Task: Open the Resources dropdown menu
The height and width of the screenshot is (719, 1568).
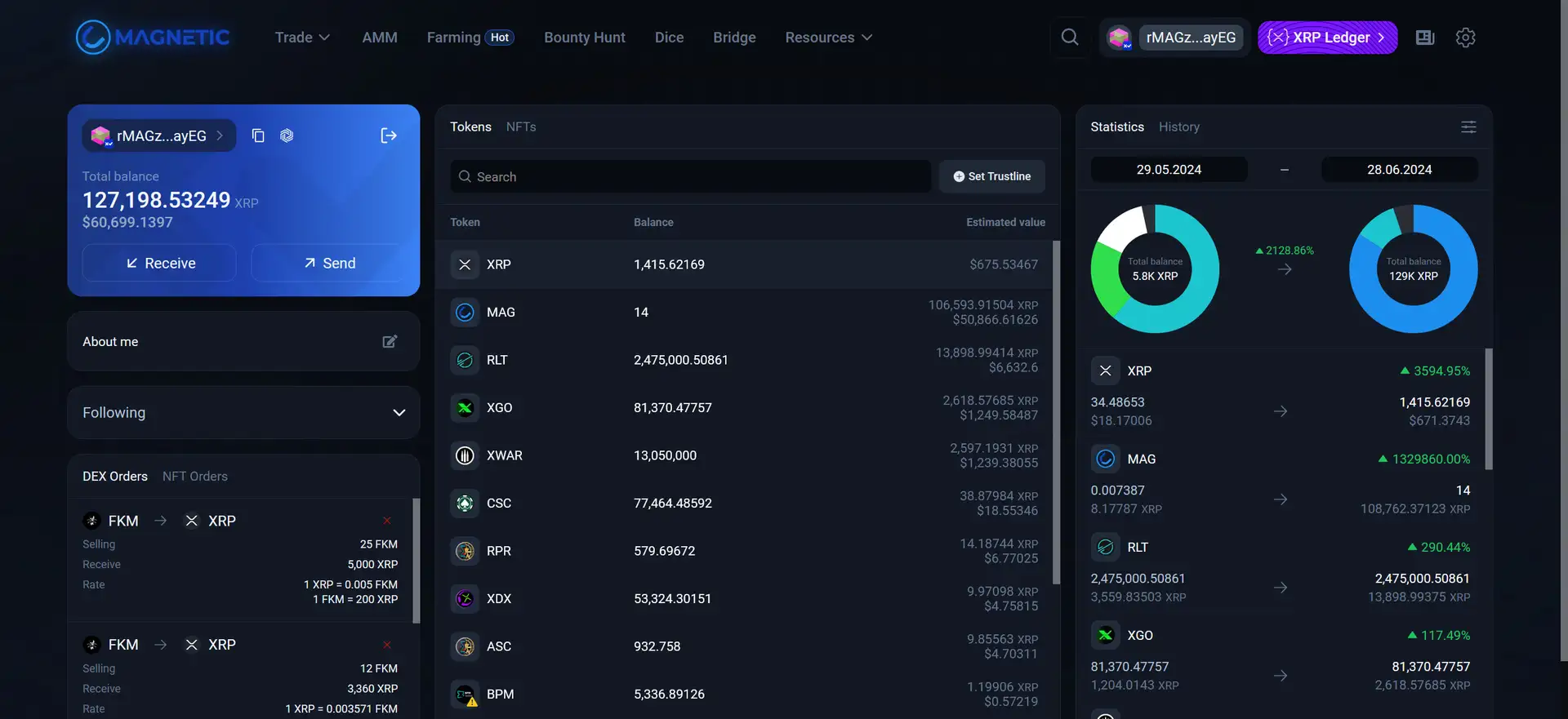Action: (x=828, y=38)
